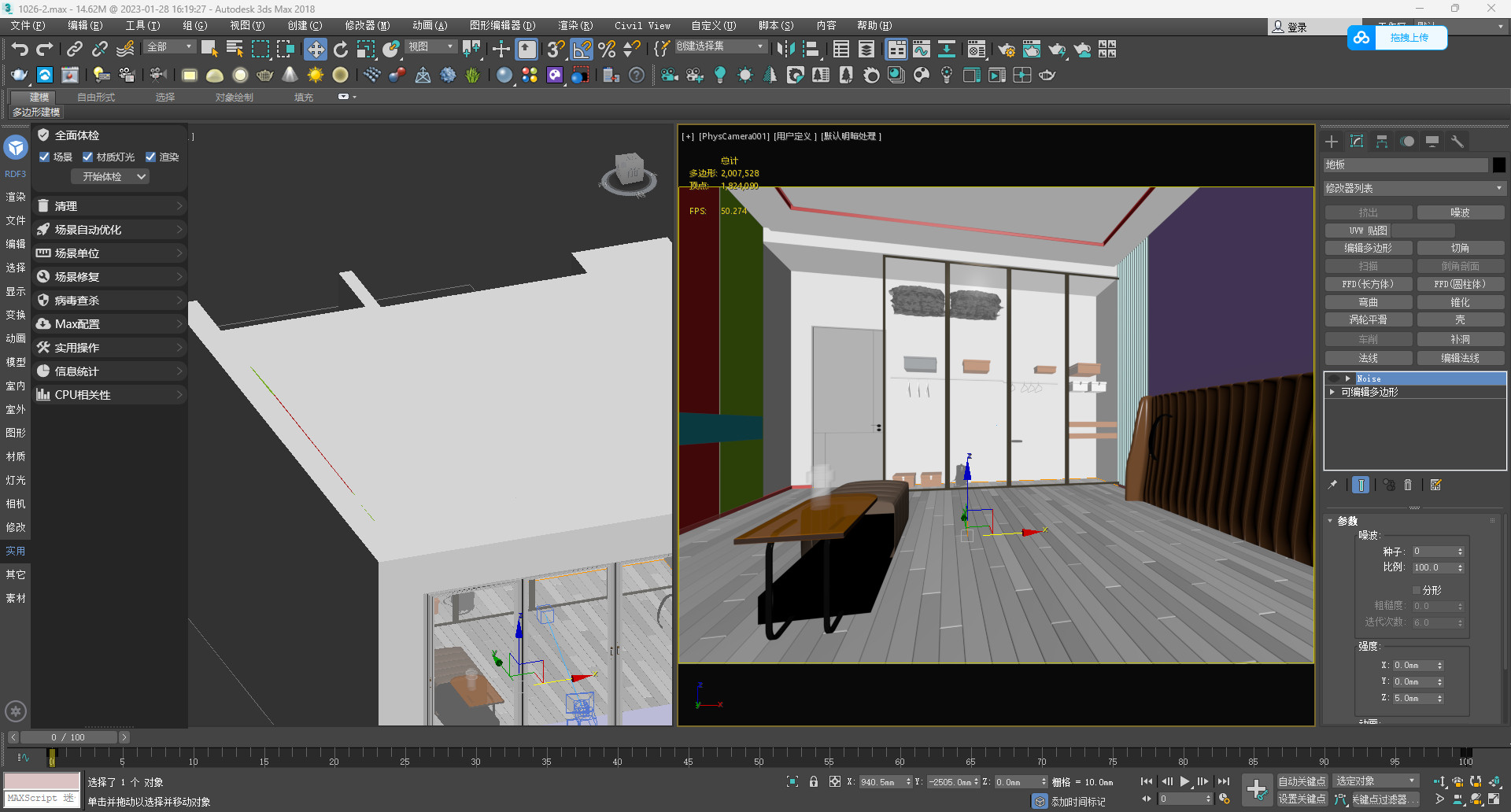This screenshot has width=1511, height=812.
Task: Open the 选定对象 key filter dropdown
Action: (x=1376, y=781)
